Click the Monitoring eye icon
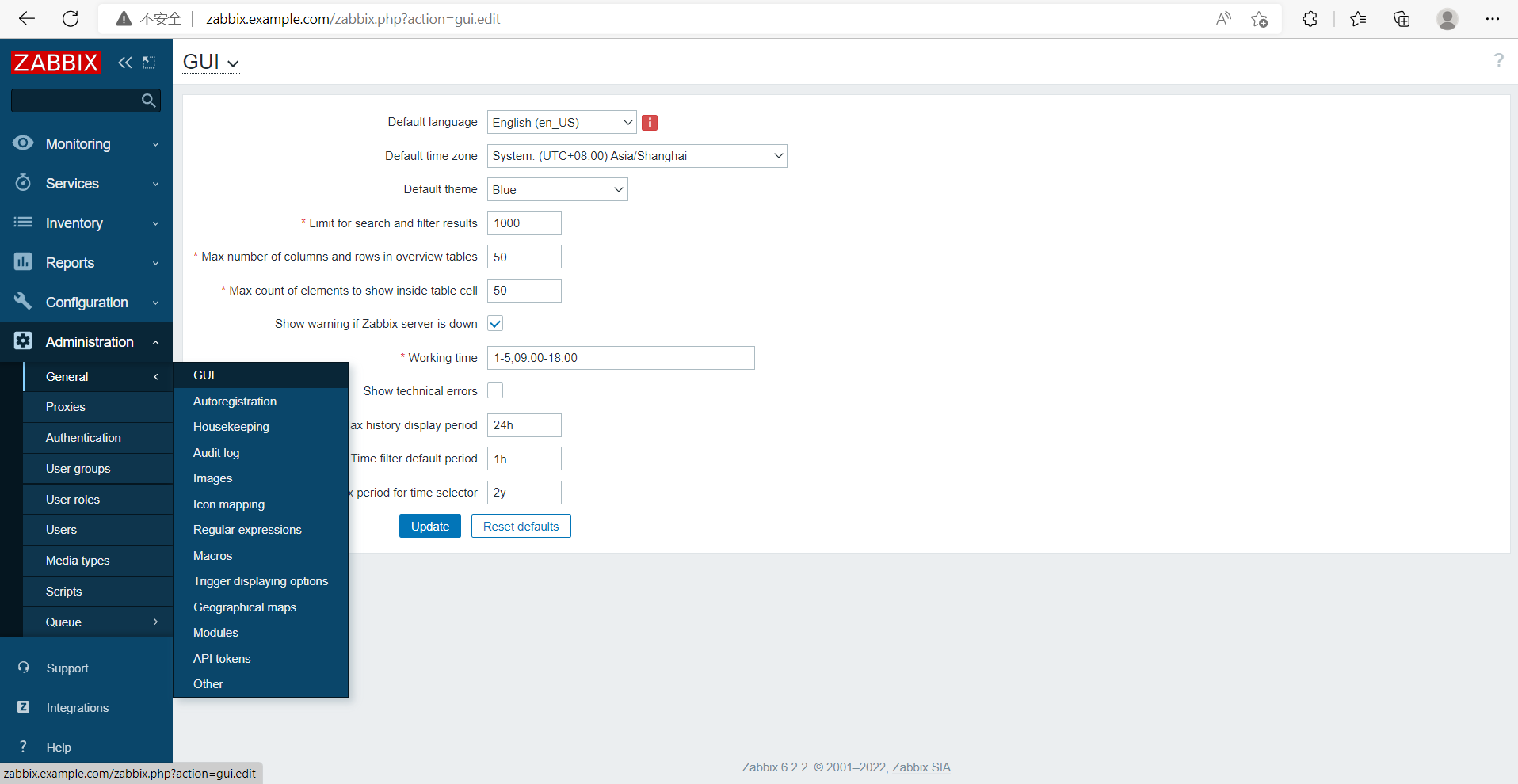 click(23, 143)
